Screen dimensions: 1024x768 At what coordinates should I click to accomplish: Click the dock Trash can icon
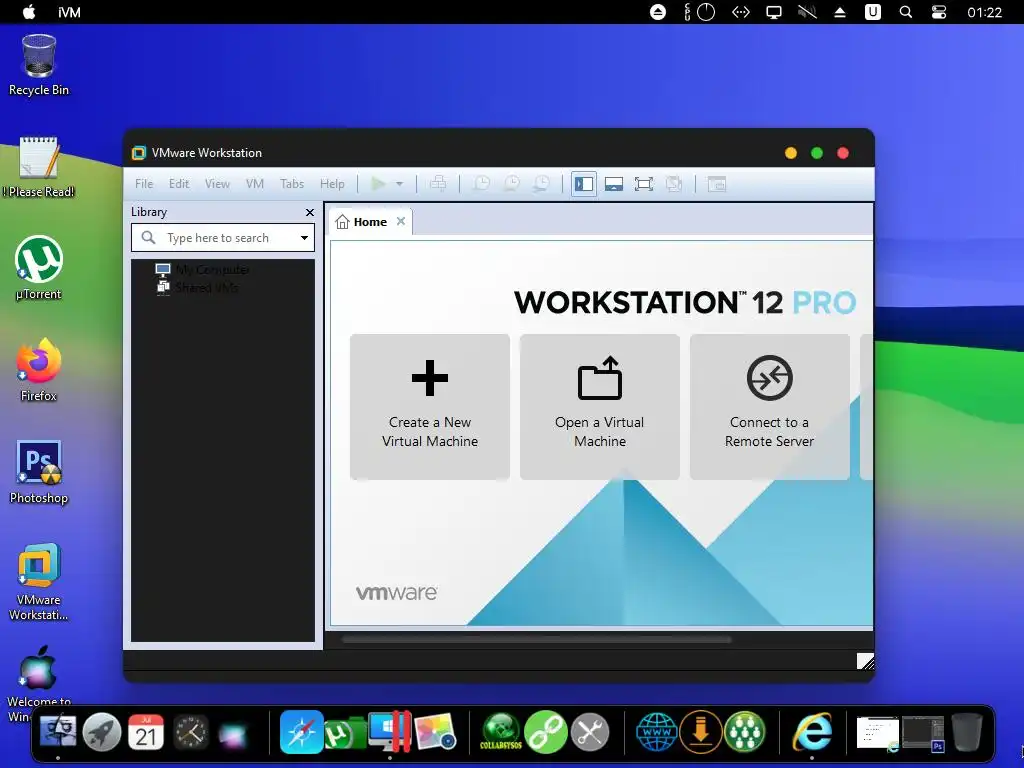[x=967, y=732]
